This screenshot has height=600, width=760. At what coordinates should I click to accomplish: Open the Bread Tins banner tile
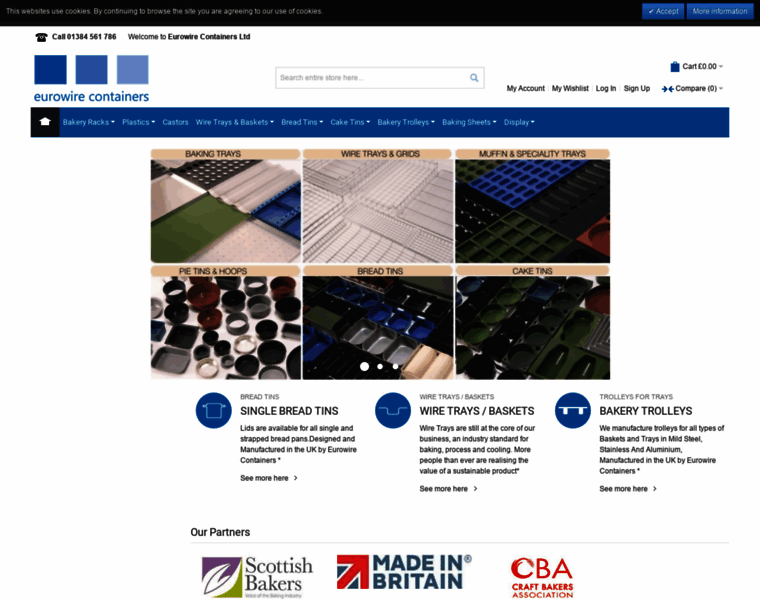(x=378, y=322)
